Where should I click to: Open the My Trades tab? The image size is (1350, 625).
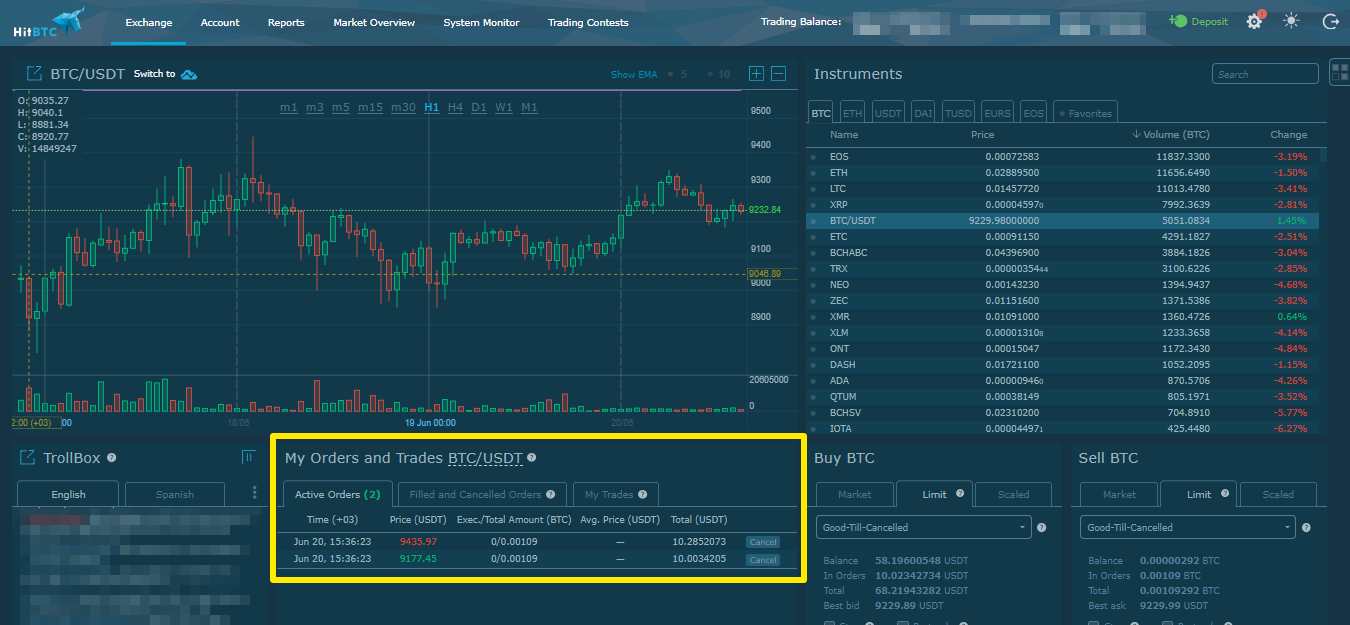(x=616, y=494)
